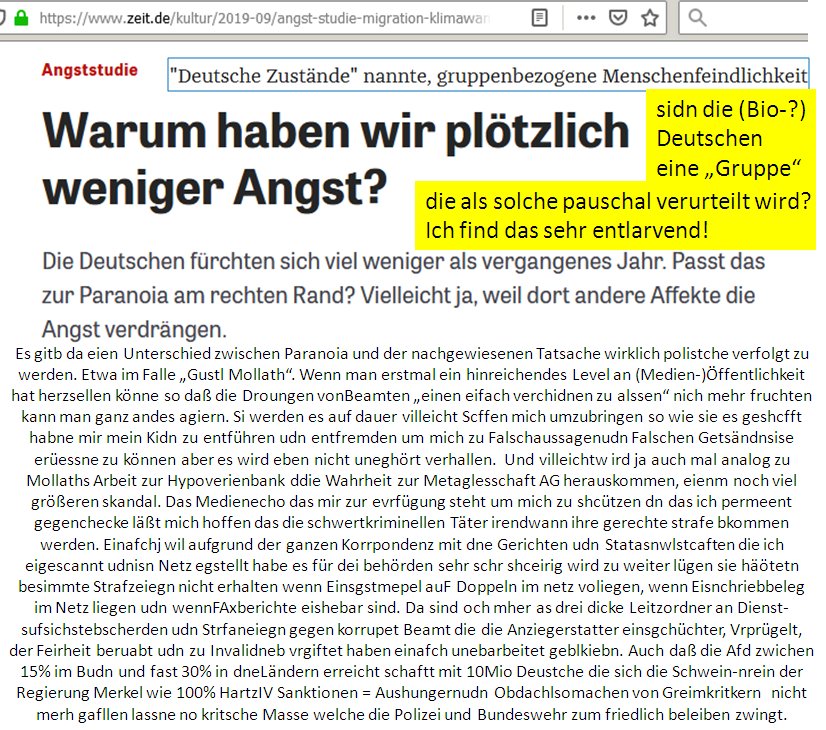Image resolution: width=826 pixels, height=730 pixels.
Task: Click the Save to Pocket icon
Action: 617,18
